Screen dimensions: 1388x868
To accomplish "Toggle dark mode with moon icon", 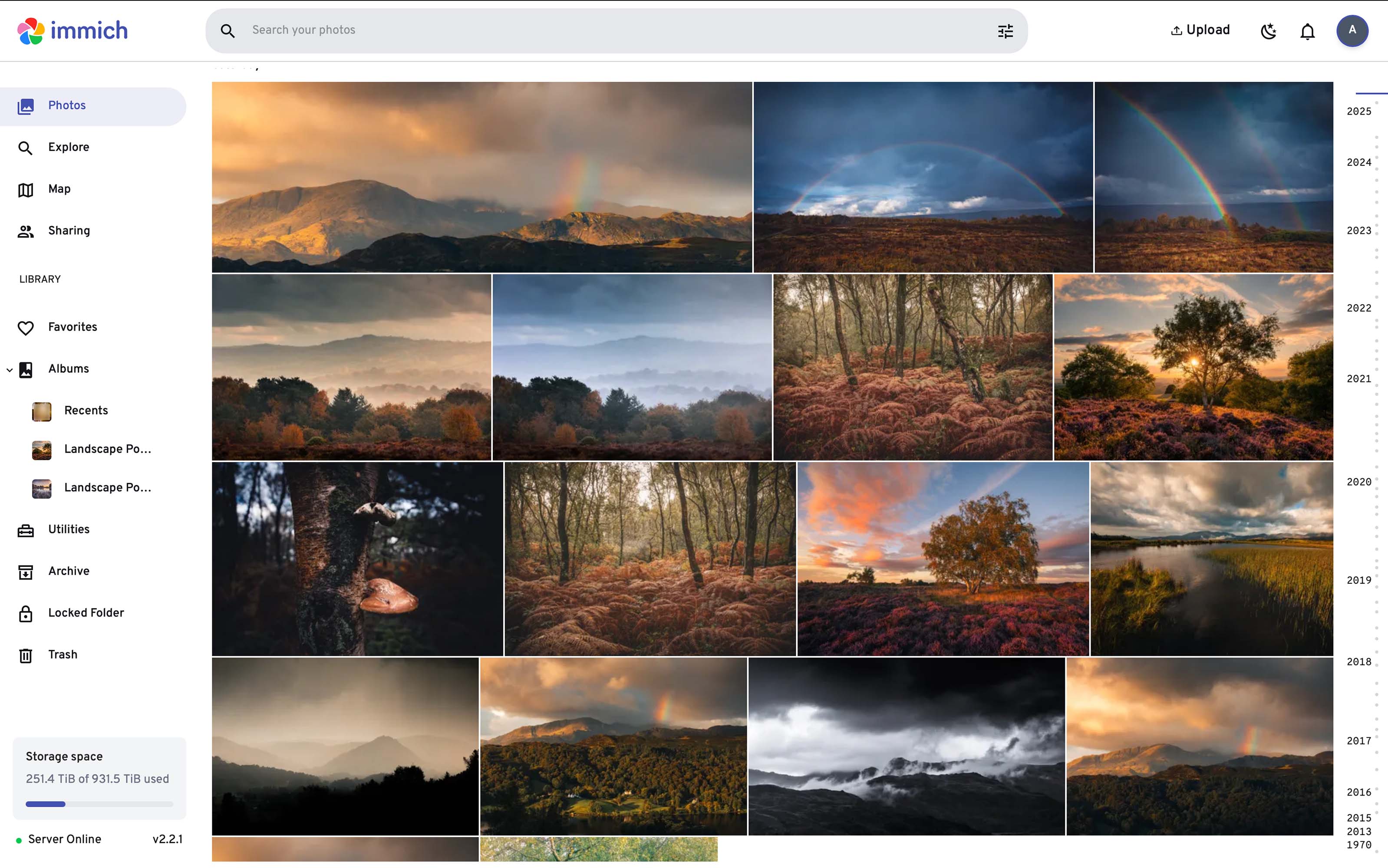I will click(x=1268, y=31).
